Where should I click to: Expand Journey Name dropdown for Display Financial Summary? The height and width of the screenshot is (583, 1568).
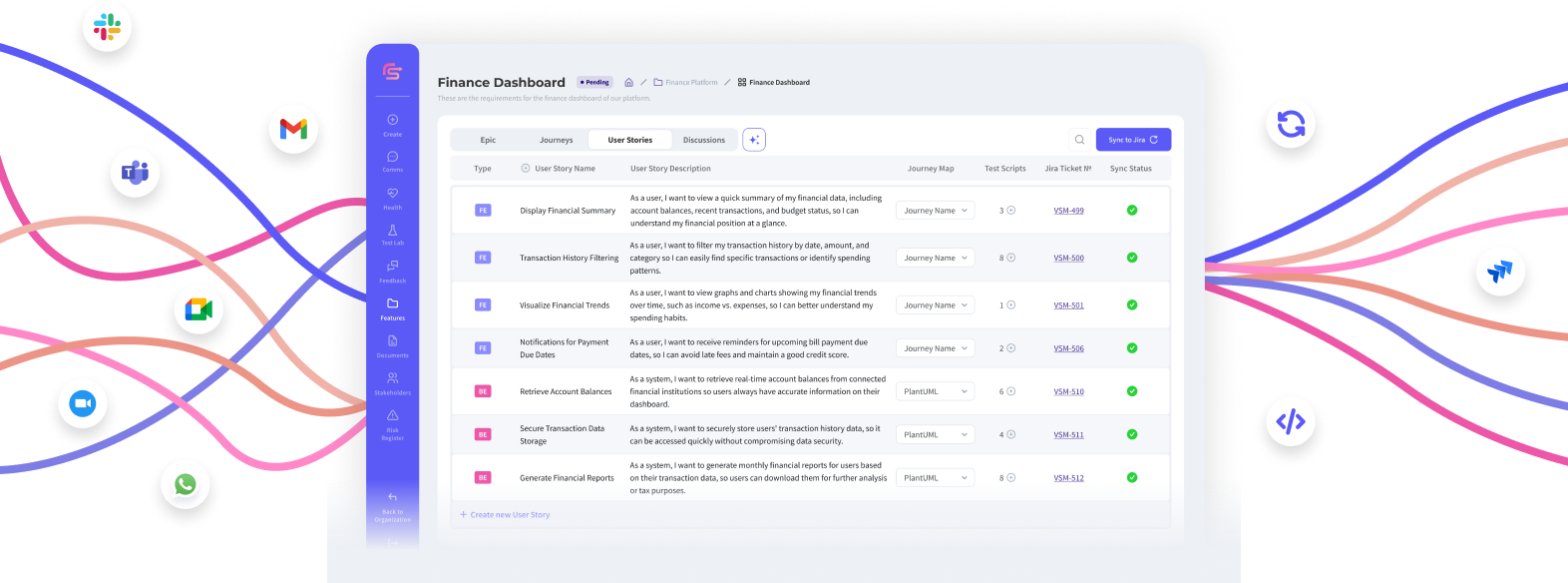(935, 211)
